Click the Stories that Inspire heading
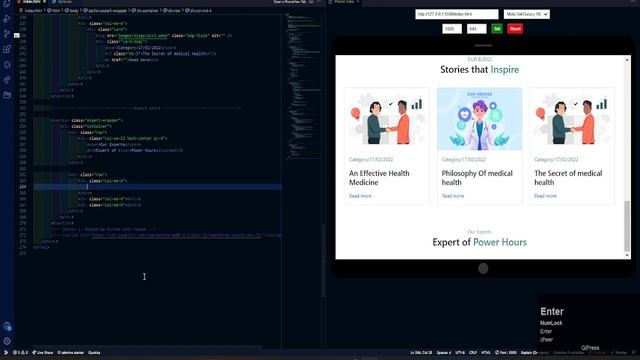Image resolution: width=640 pixels, height=360 pixels. tap(480, 69)
